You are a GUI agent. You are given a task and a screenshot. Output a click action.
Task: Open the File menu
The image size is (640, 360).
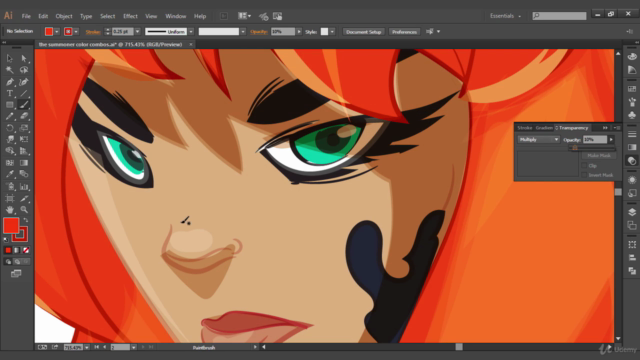tap(26, 16)
